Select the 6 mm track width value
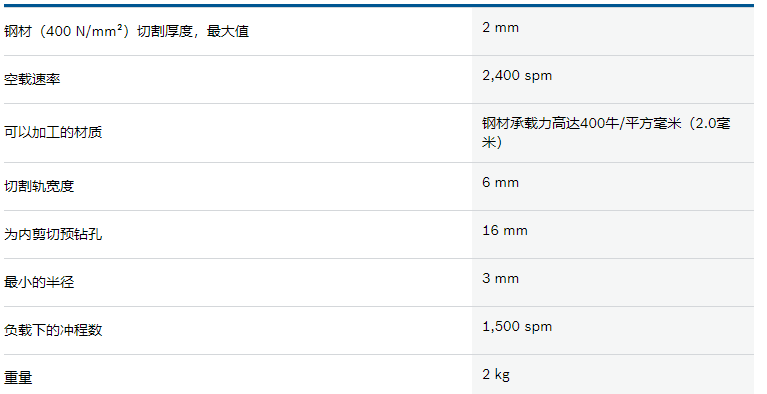 500,183
